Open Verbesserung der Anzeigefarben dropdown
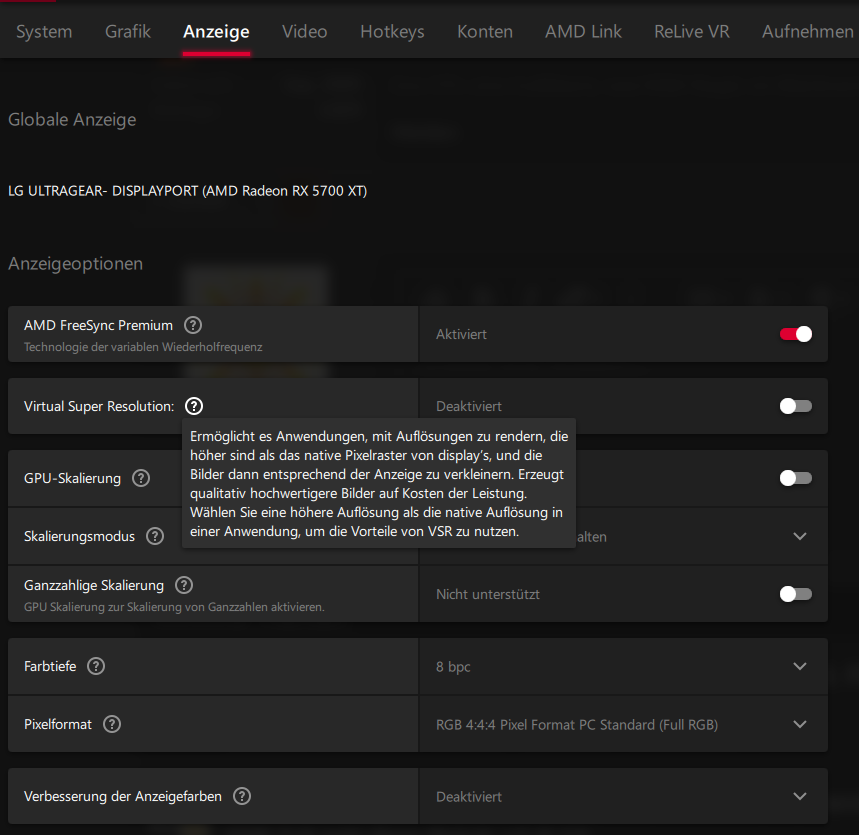Screen dimensions: 859x835 click(623, 796)
